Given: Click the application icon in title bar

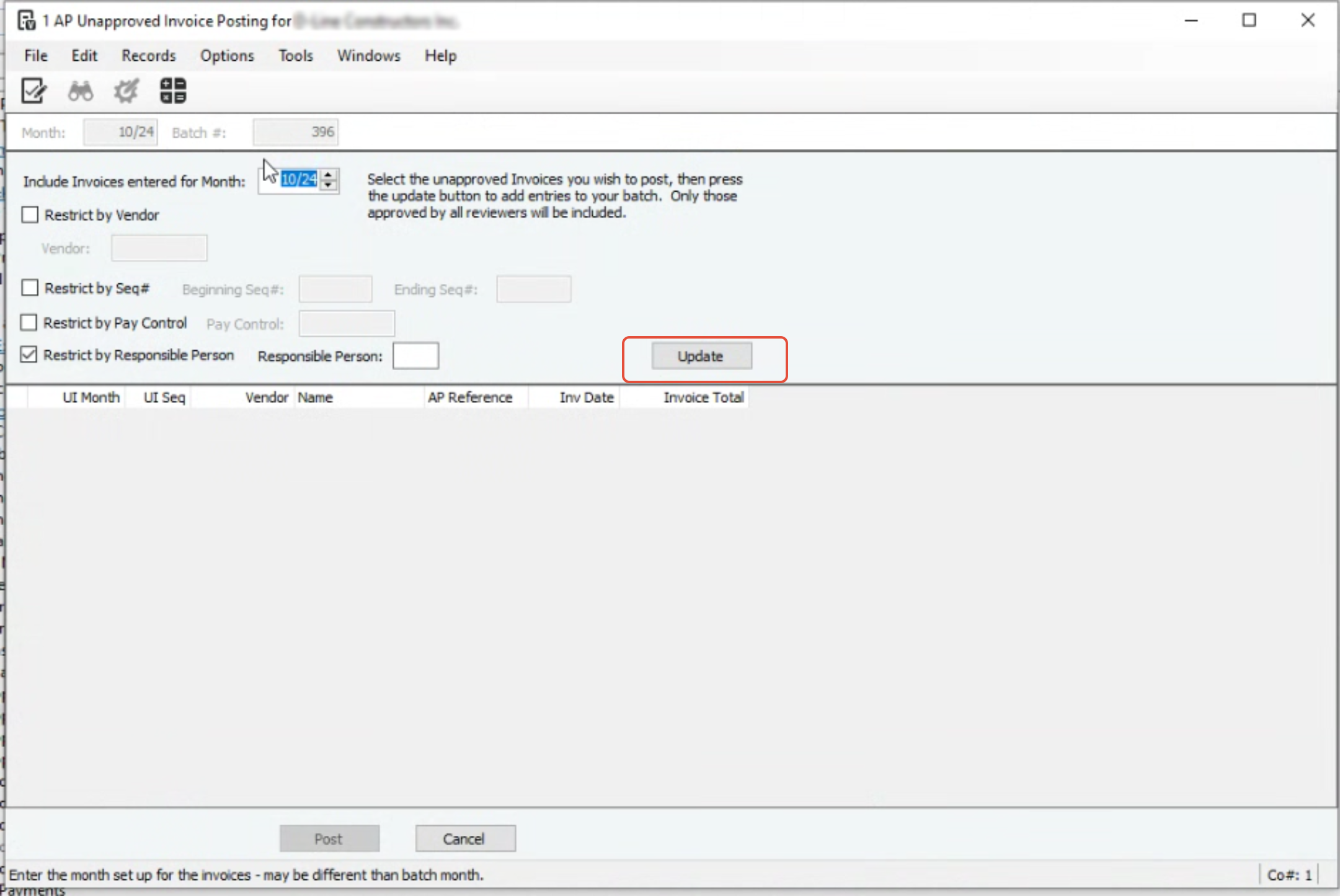Looking at the screenshot, I should coord(26,20).
